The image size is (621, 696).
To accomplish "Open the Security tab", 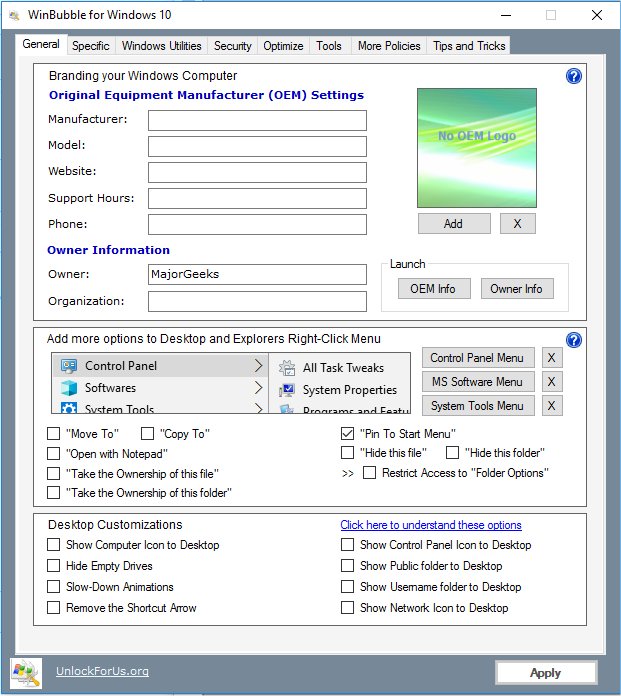I will (233, 46).
